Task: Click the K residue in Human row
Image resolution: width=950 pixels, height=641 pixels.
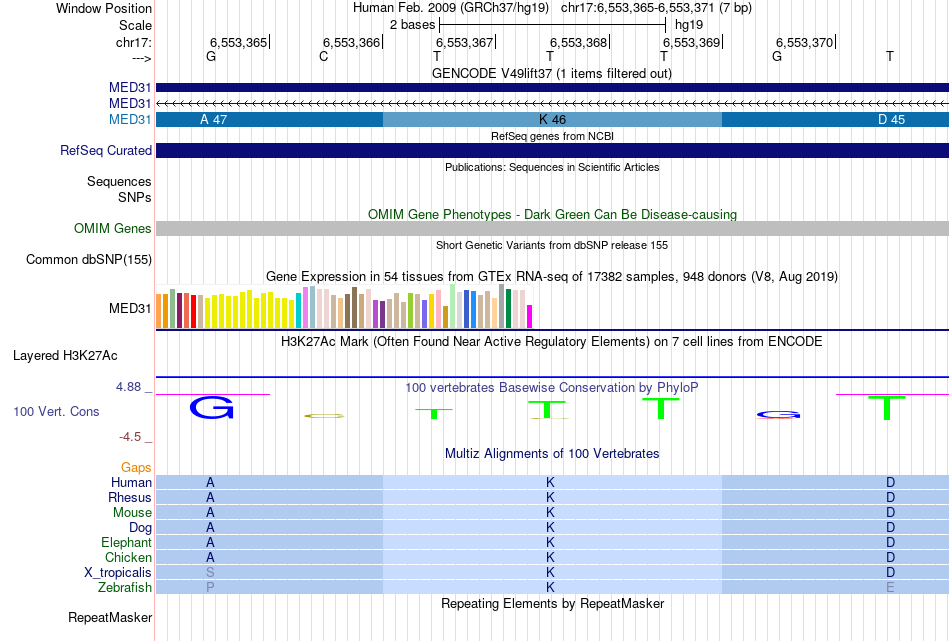Action: coord(550,483)
